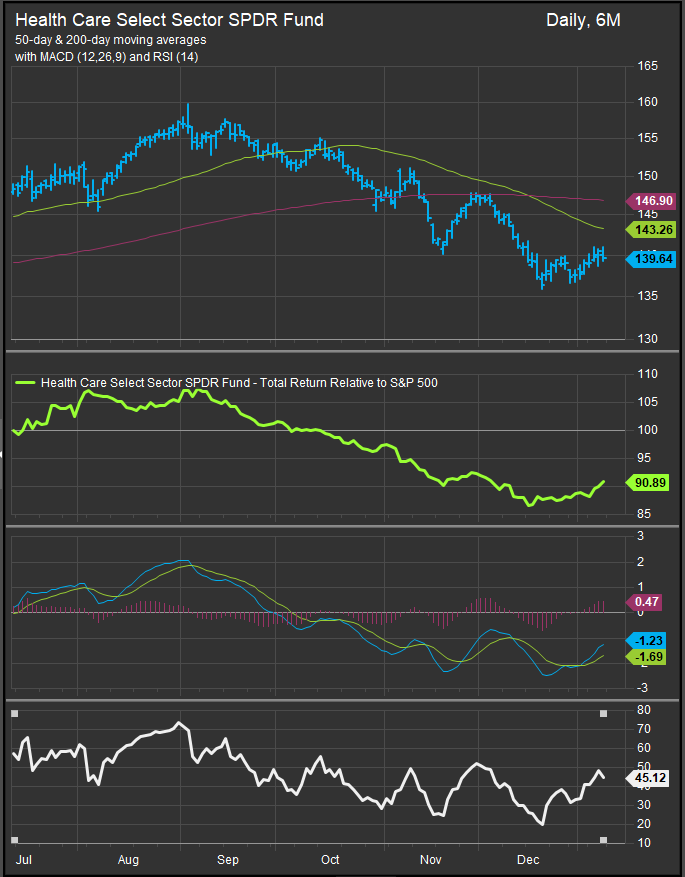Viewport: 685px width, 877px height.
Task: Click the 80 RSI axis label
Action: (x=644, y=710)
